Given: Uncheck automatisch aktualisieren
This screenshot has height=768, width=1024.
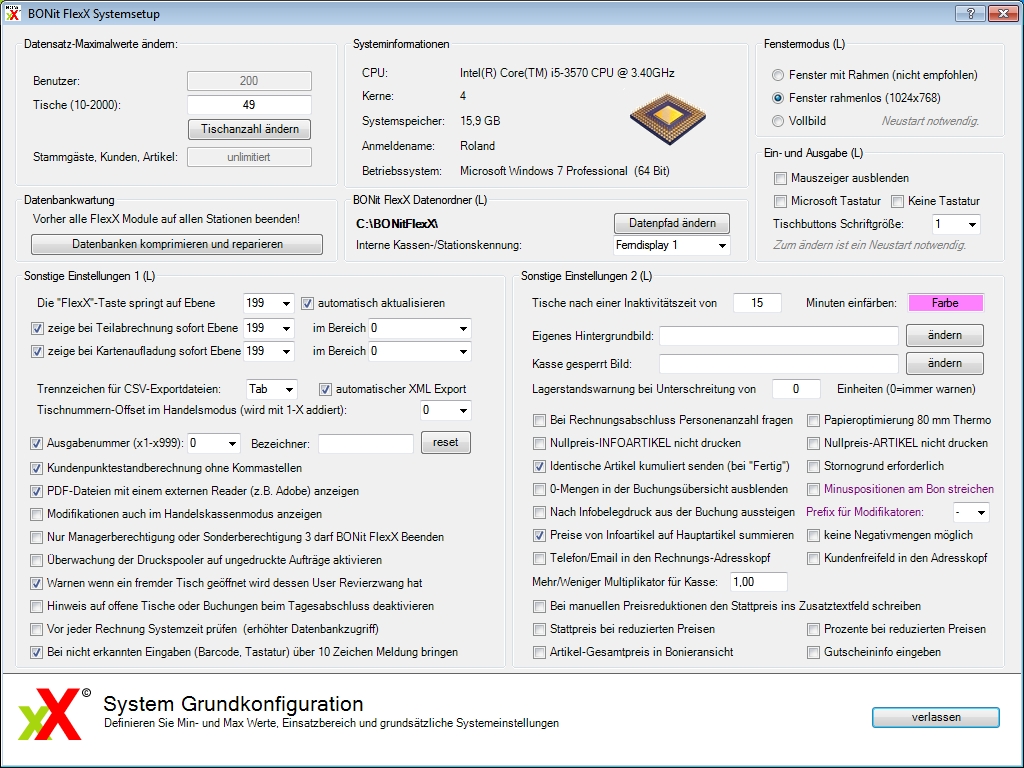Looking at the screenshot, I should click(307, 304).
